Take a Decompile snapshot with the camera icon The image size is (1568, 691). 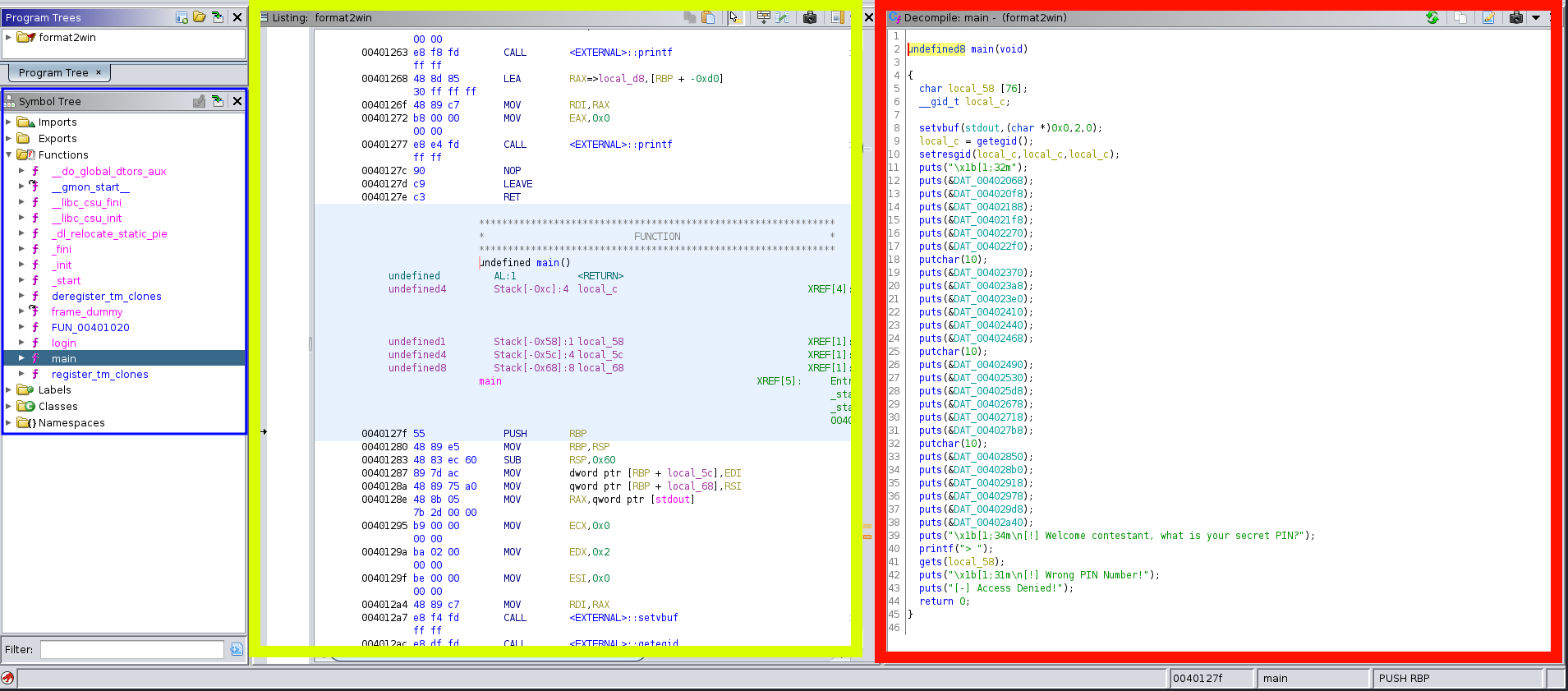1516,17
